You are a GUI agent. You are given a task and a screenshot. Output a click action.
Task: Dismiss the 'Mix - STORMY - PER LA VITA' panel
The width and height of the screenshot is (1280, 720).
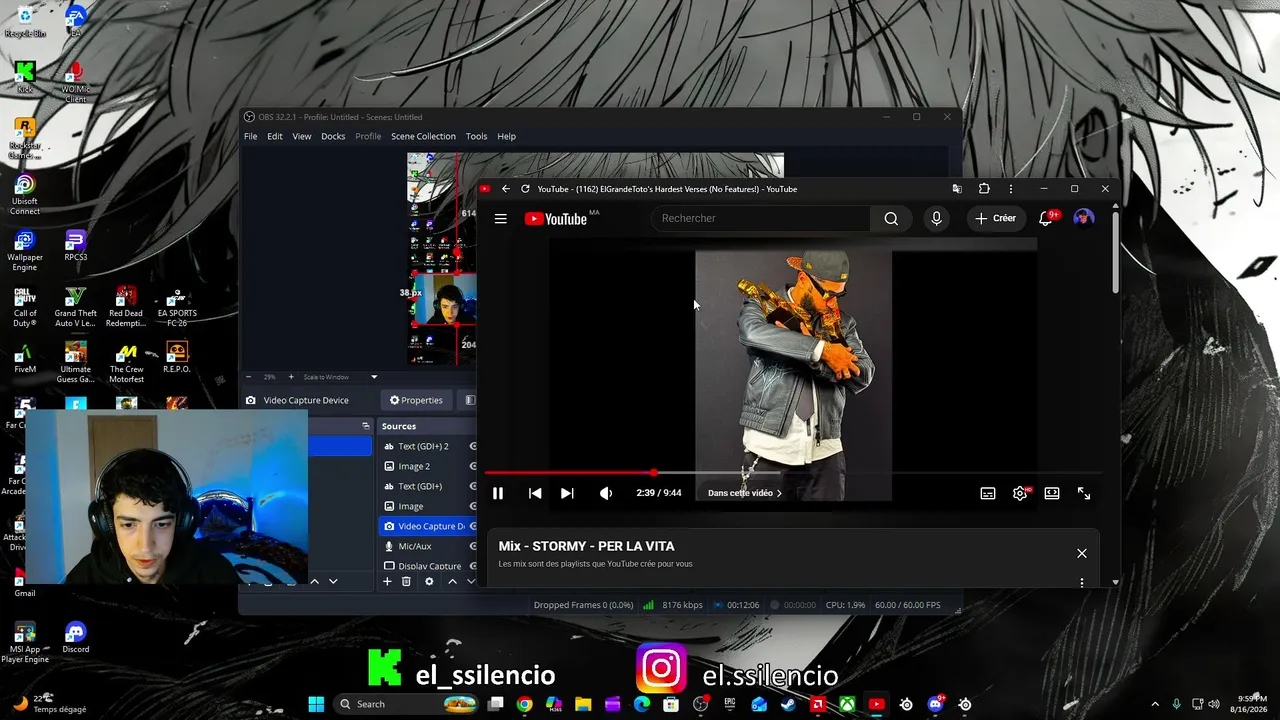click(x=1081, y=553)
